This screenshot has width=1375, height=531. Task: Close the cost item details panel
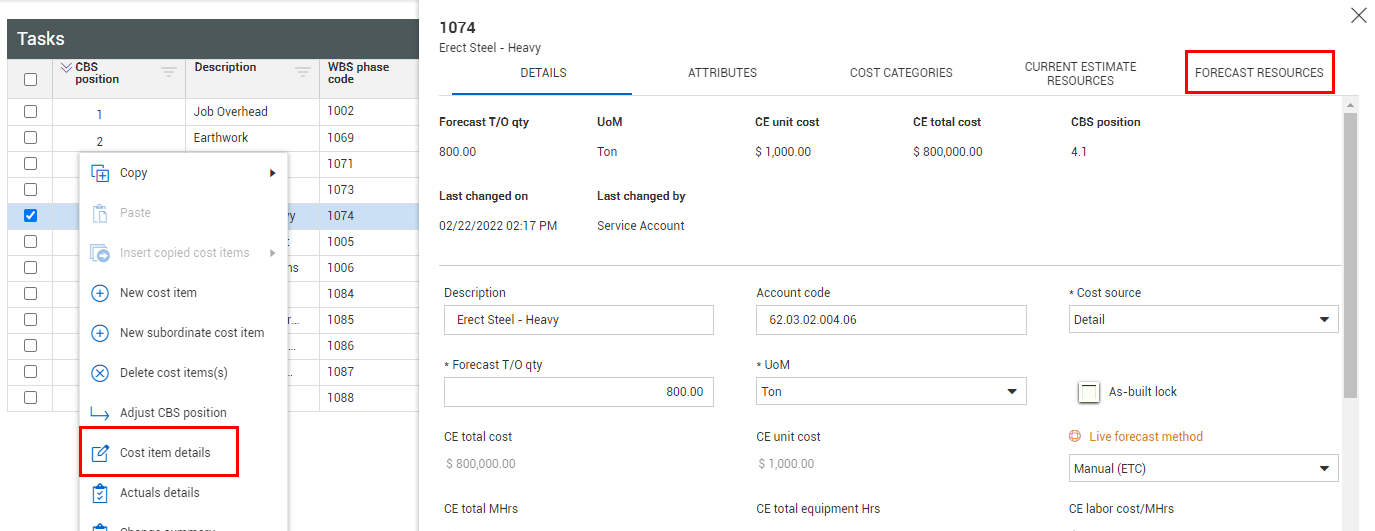pos(1358,15)
